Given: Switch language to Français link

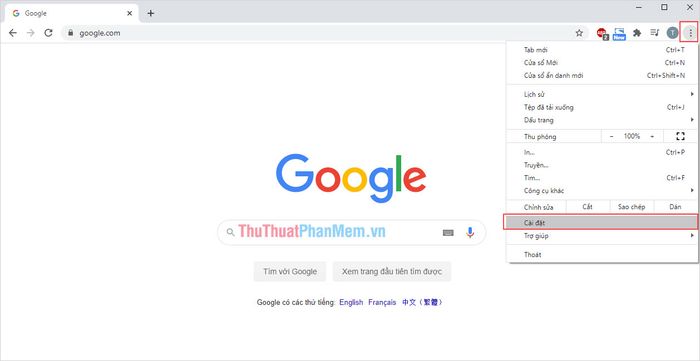Looking at the screenshot, I should (x=382, y=302).
